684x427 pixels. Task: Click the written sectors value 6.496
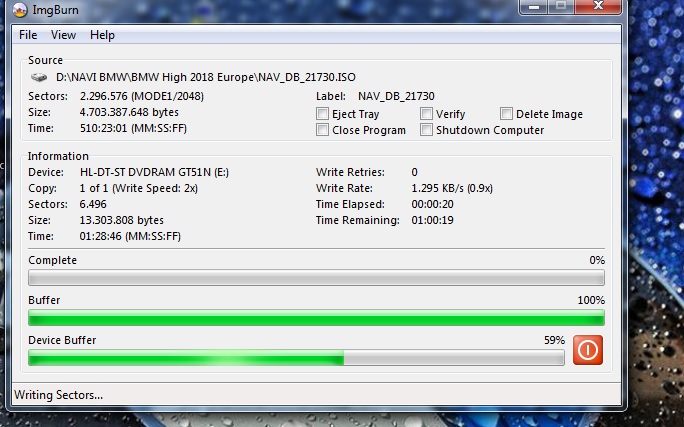[x=93, y=204]
